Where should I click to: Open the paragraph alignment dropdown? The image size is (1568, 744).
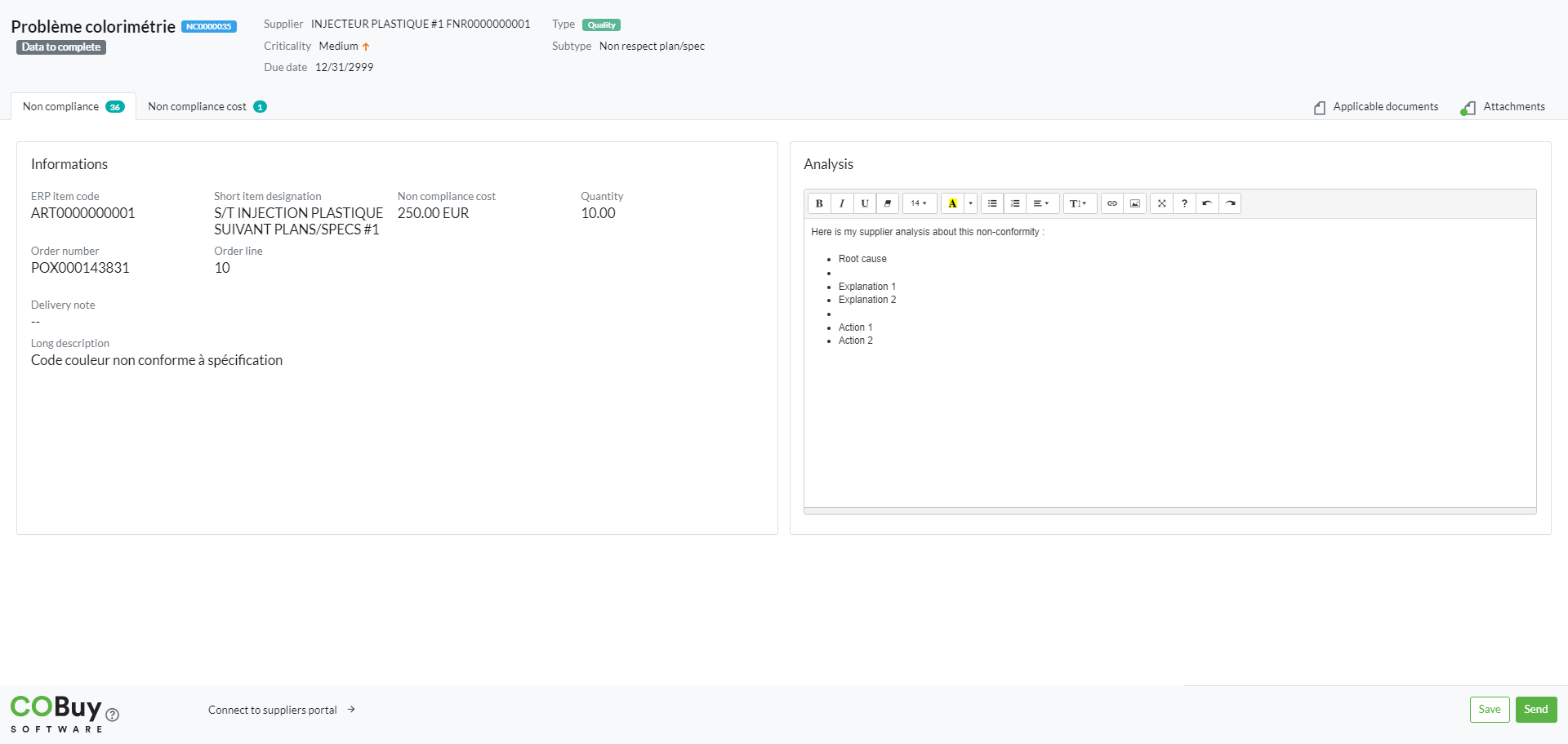click(1041, 203)
